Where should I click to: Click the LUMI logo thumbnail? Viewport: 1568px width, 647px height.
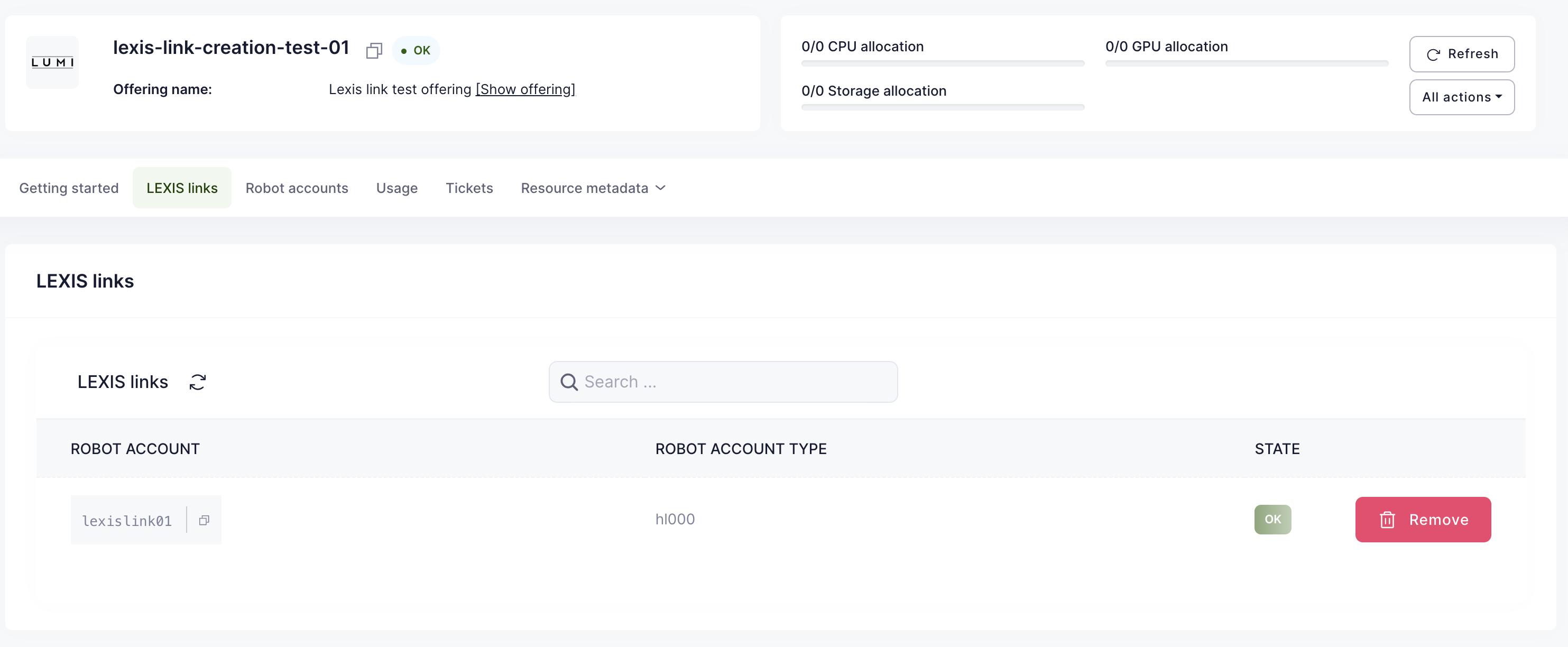pyautogui.click(x=52, y=62)
